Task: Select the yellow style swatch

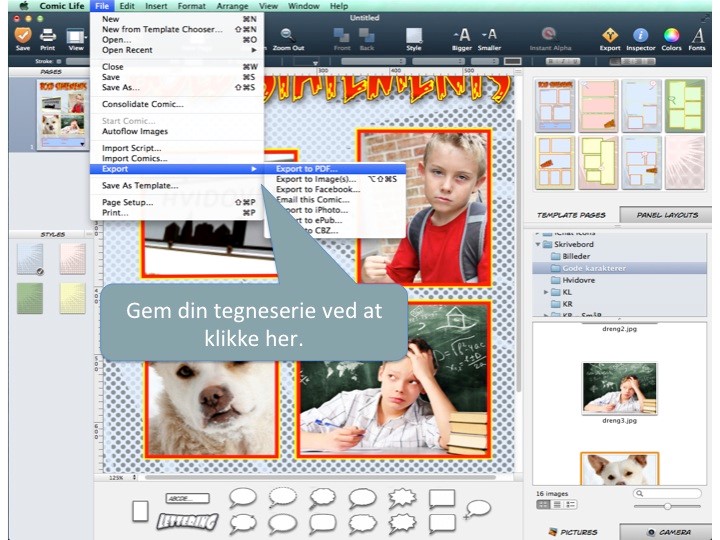Action: click(x=73, y=298)
